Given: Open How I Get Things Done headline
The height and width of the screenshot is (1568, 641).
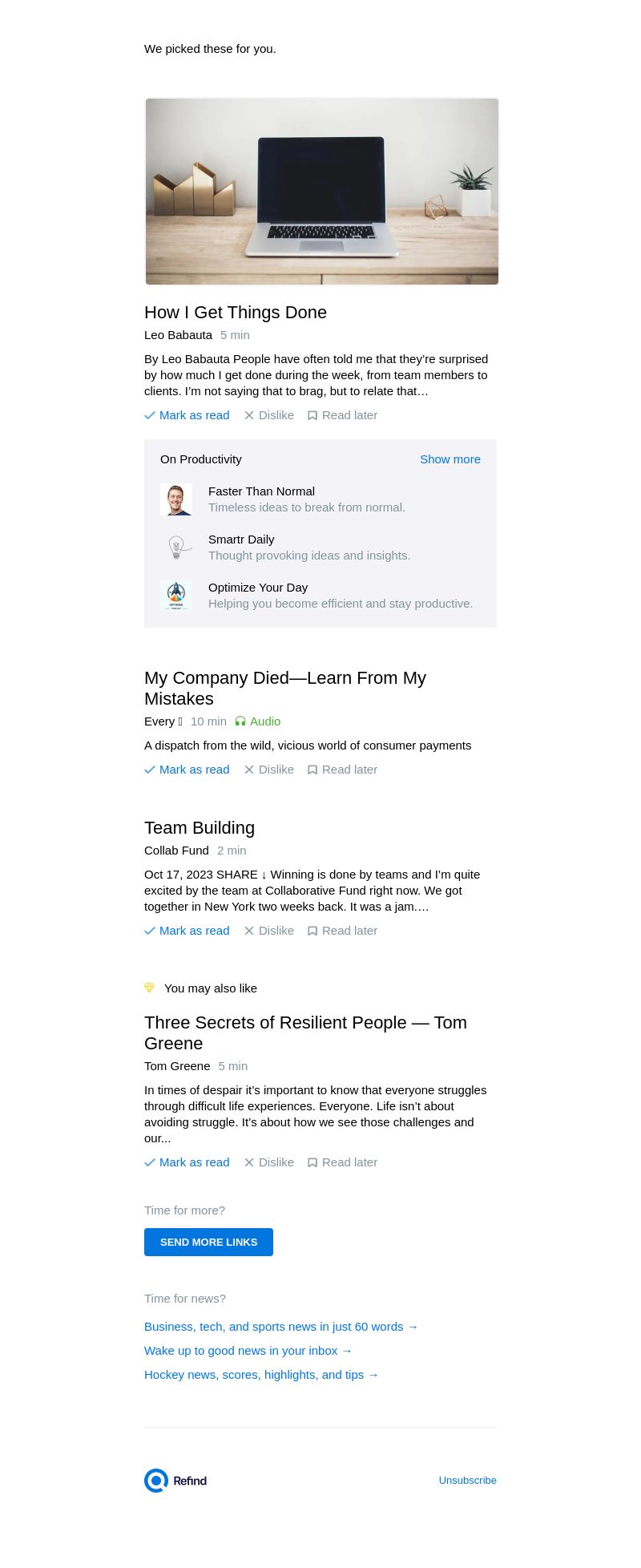Looking at the screenshot, I should point(236,313).
